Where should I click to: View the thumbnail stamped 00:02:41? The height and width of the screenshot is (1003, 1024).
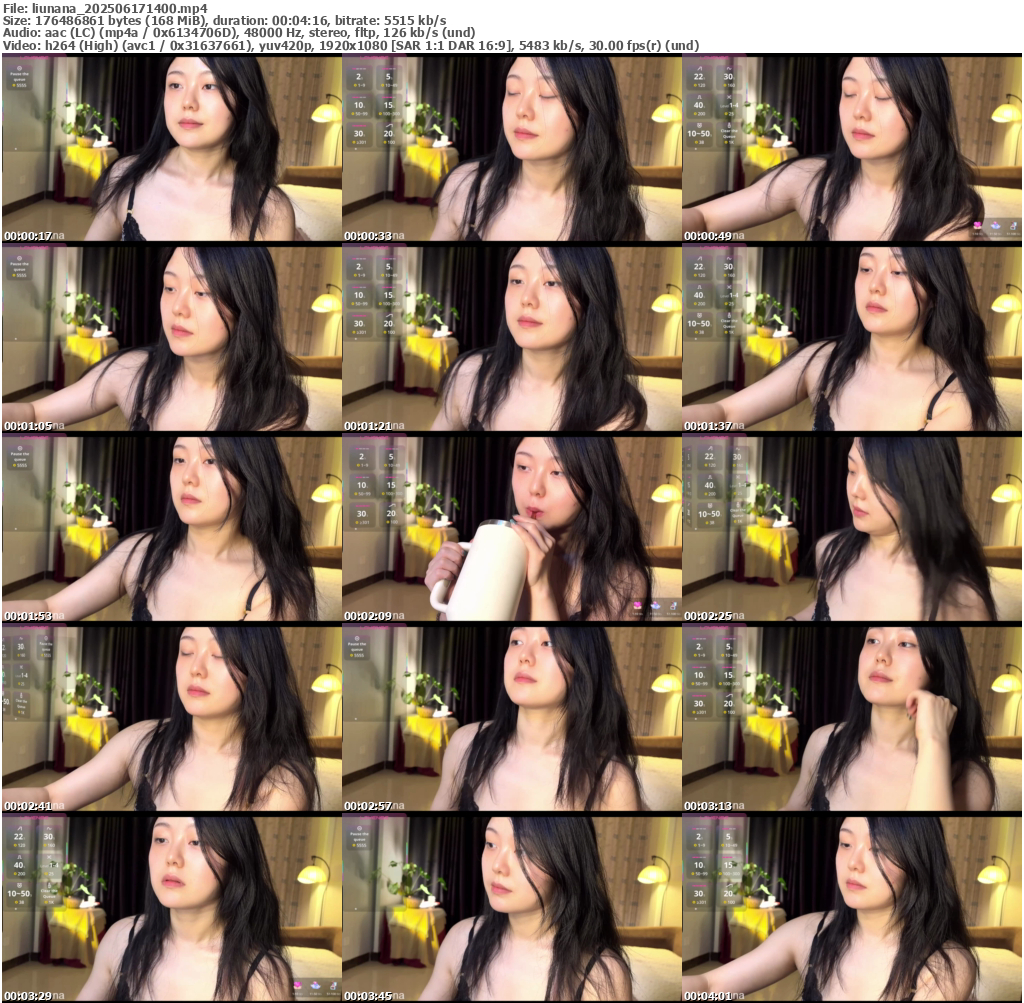[x=172, y=719]
